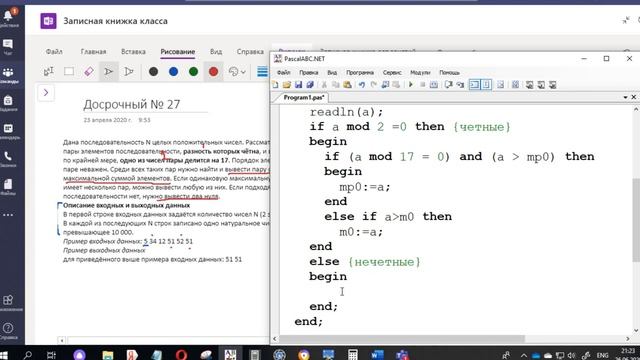Click the code editor vertical scrollbar
640x360 pixels.
pyautogui.click(x=636, y=220)
